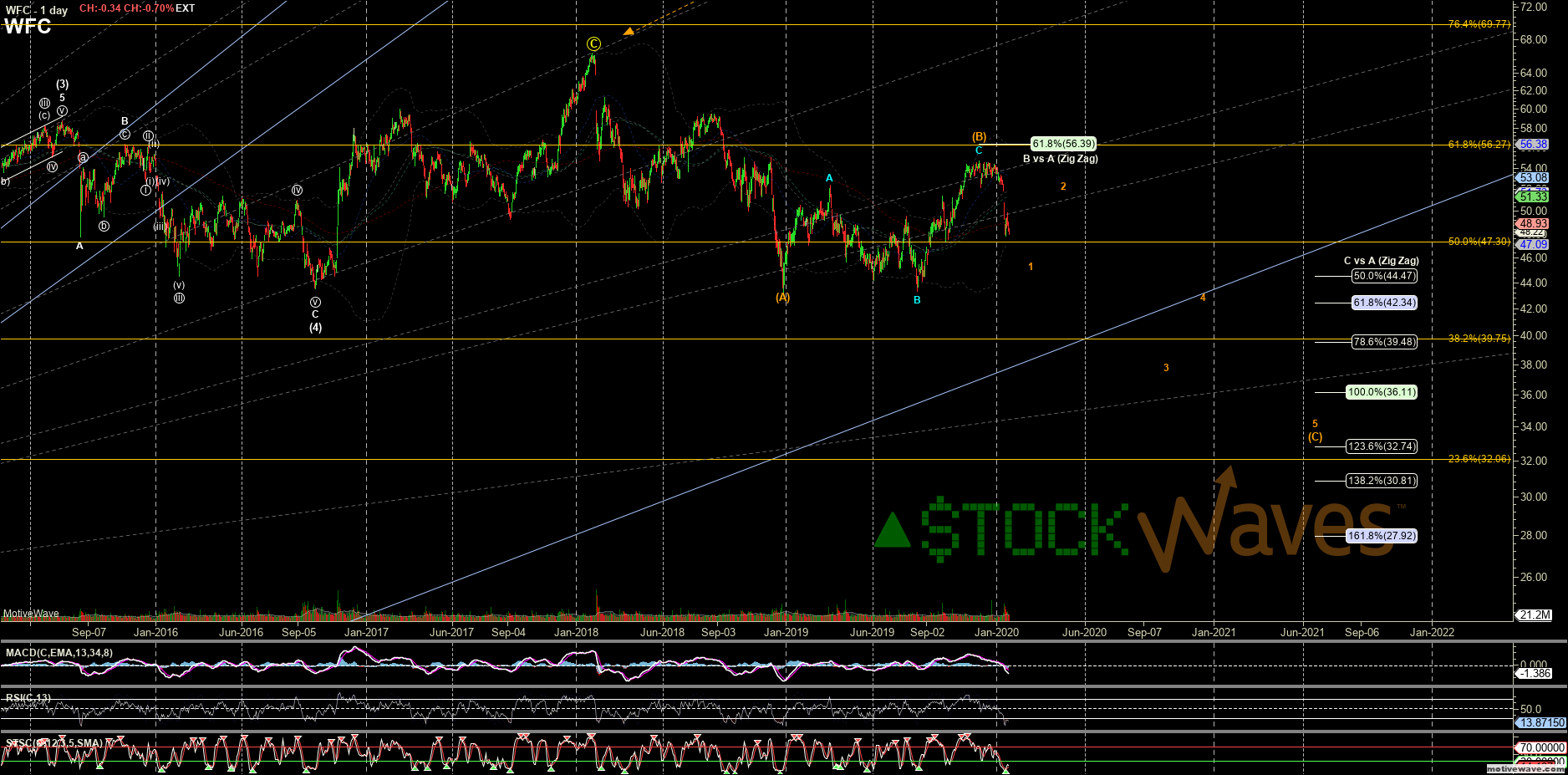1568x775 pixels.
Task: Click the yellow 38.2%(39.75) Fibonacci label
Action: pos(1479,339)
